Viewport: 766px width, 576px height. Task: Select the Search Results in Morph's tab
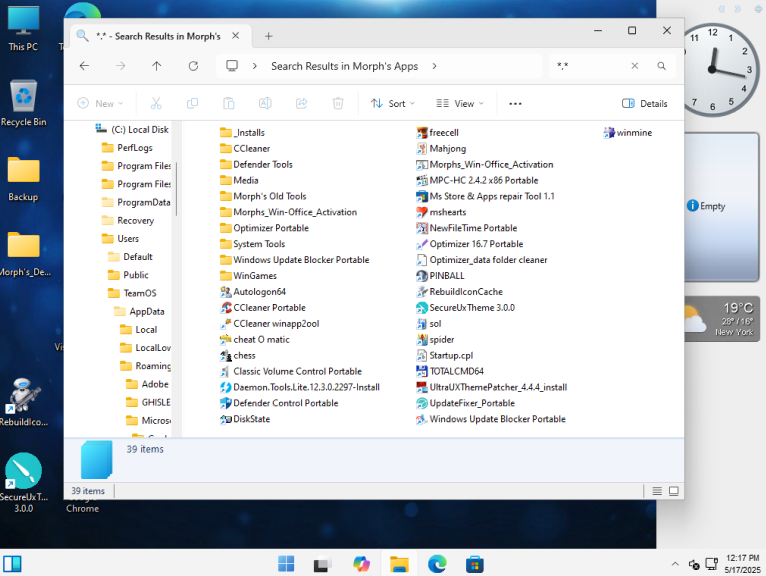click(x=159, y=36)
